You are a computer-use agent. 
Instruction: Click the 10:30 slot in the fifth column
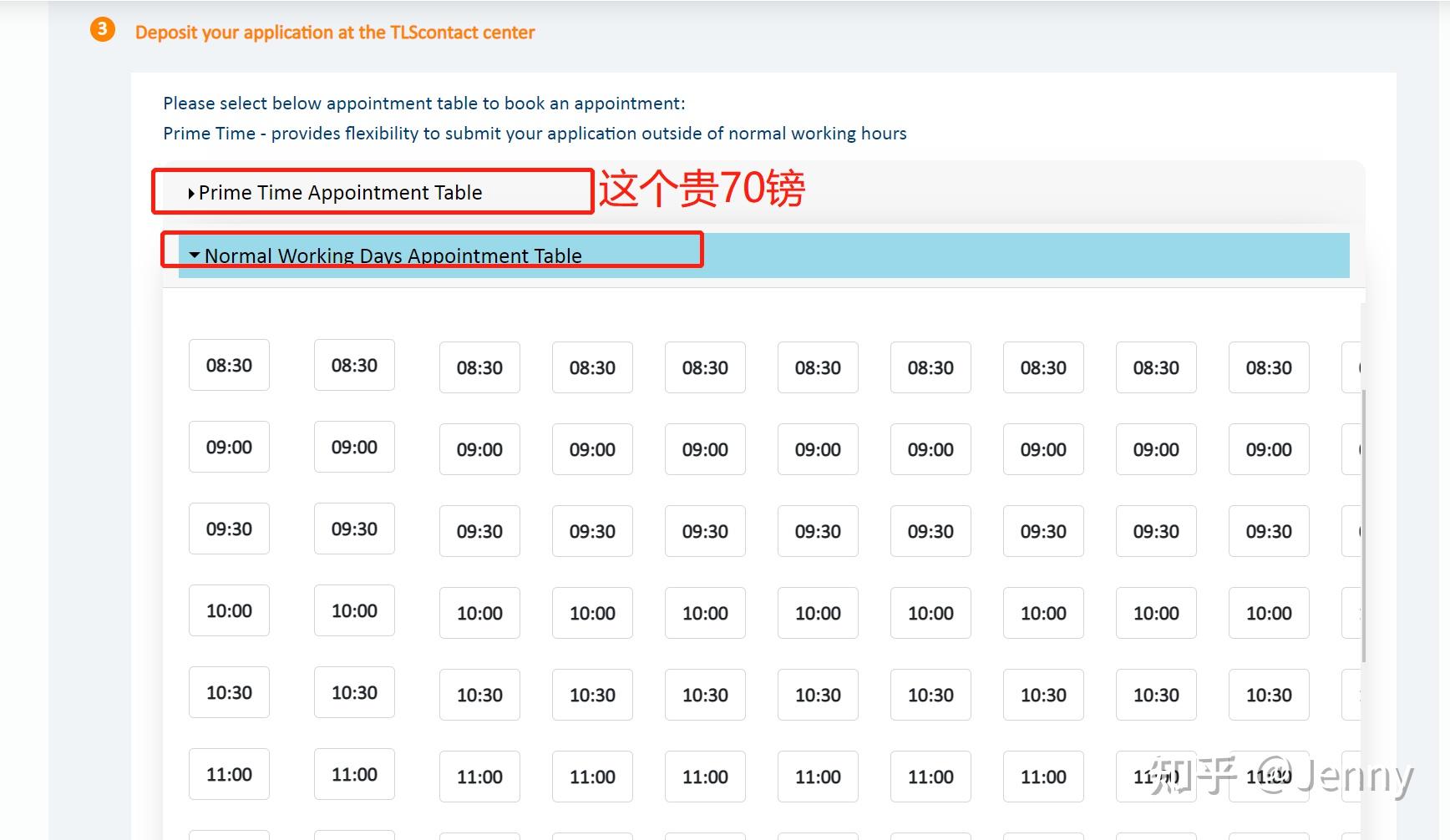(705, 695)
